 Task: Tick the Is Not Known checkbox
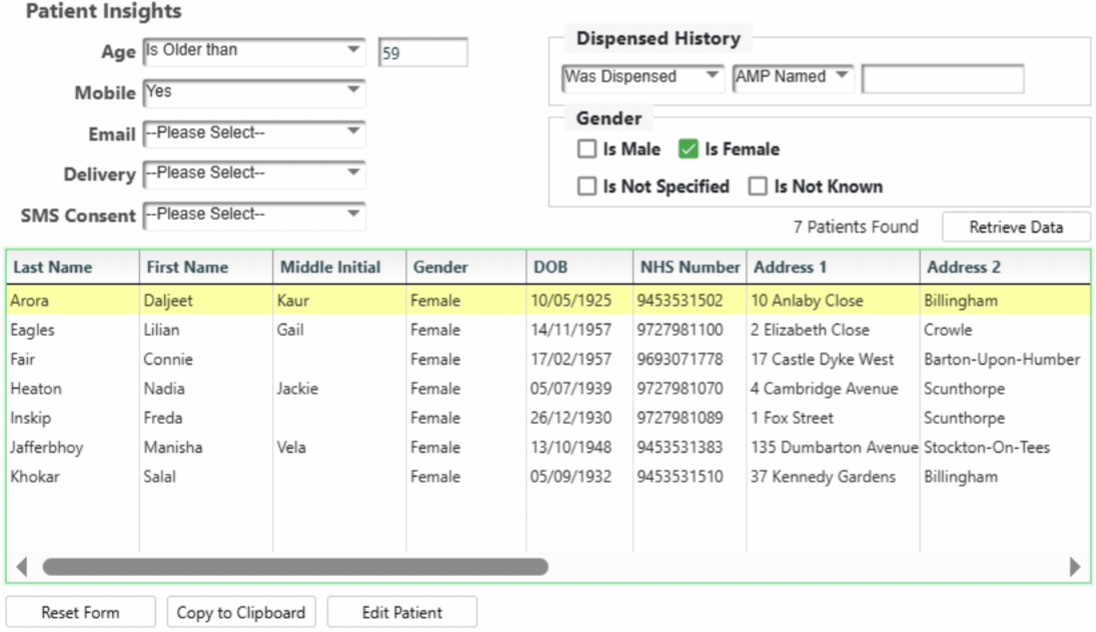(758, 187)
